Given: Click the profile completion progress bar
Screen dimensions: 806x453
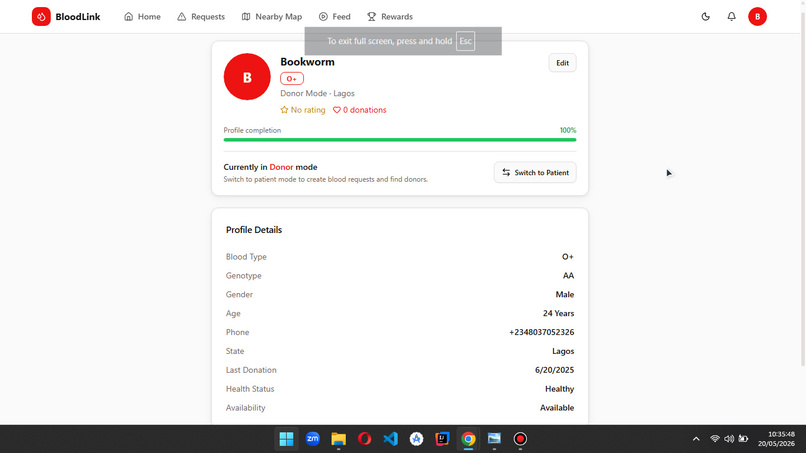Looking at the screenshot, I should [x=400, y=139].
